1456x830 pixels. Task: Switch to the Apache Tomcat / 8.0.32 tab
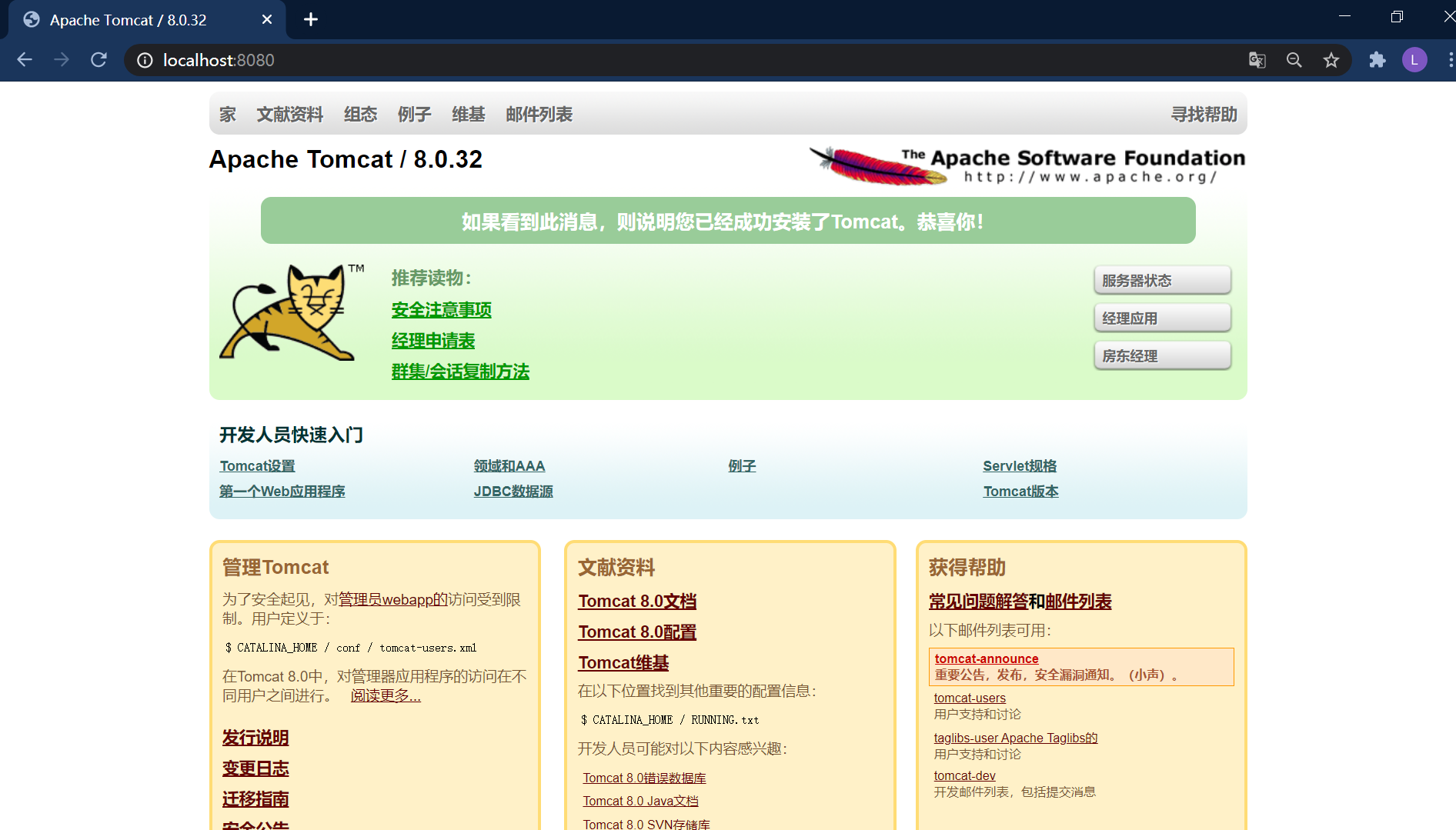(127, 19)
